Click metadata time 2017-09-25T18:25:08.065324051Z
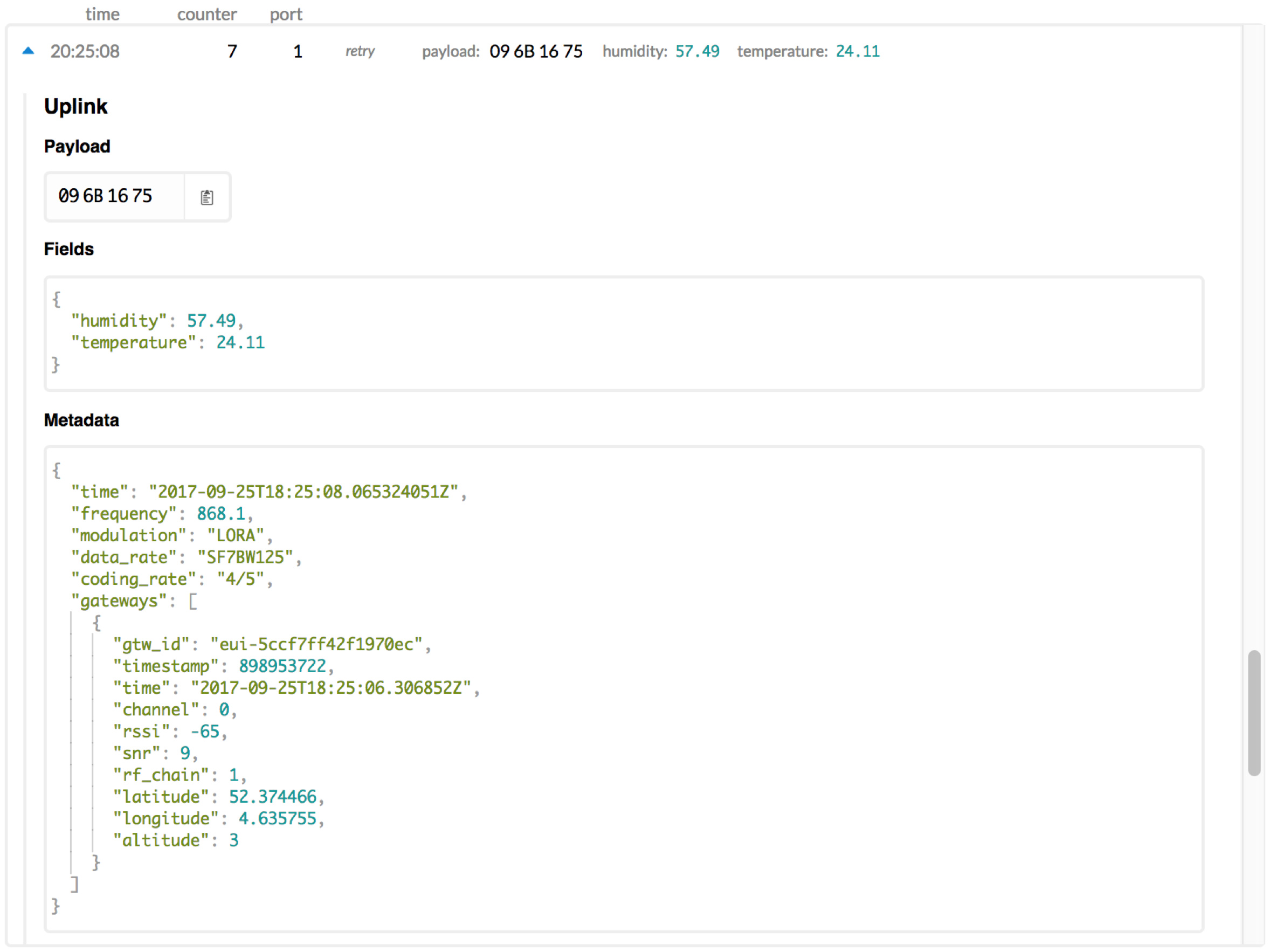 [303, 492]
